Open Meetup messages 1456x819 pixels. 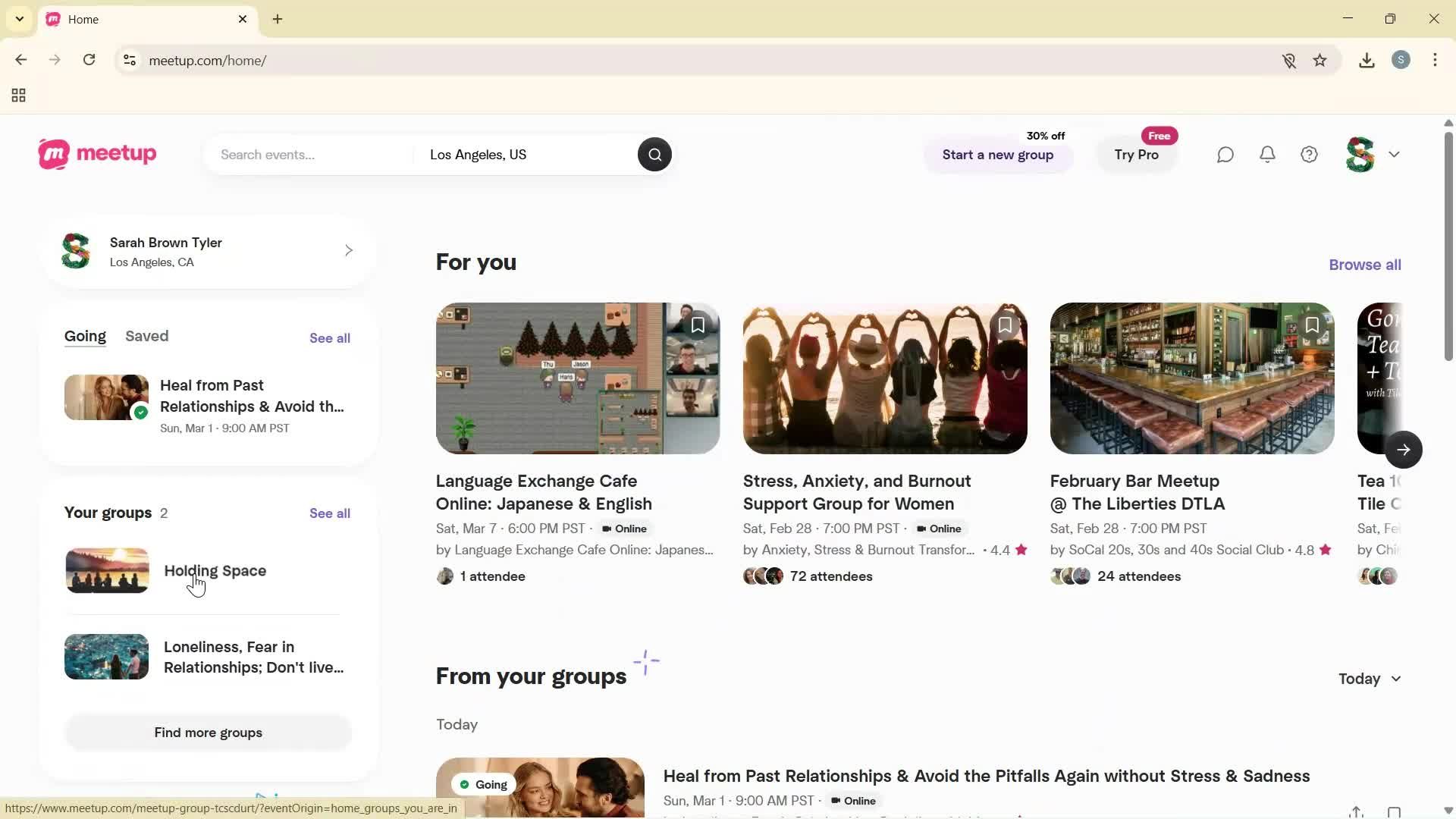coord(1225,155)
